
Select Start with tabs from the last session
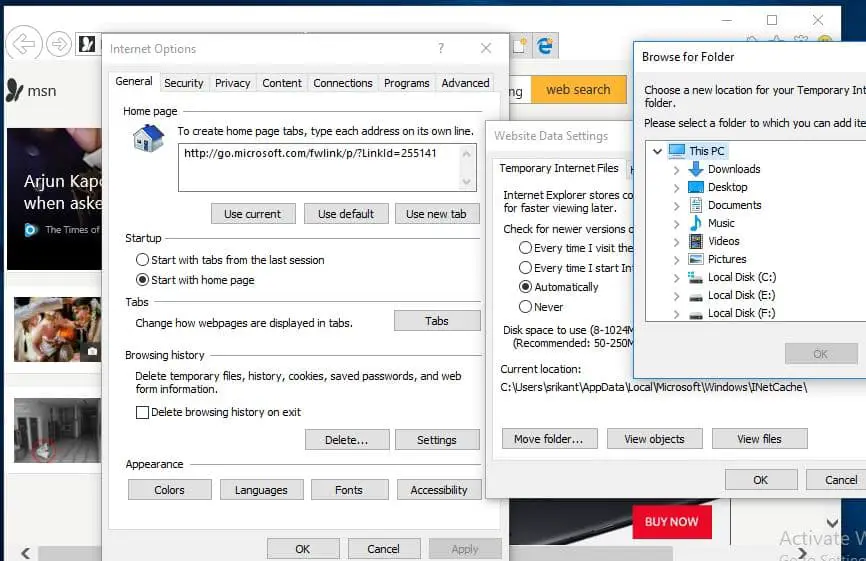142,260
